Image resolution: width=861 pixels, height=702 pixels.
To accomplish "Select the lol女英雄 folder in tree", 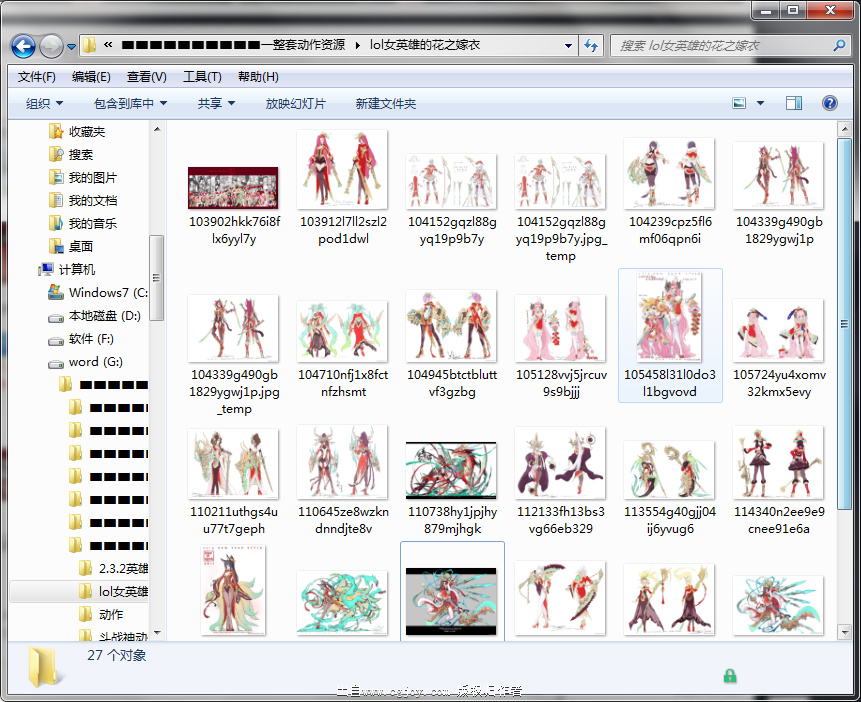I will pyautogui.click(x=124, y=592).
